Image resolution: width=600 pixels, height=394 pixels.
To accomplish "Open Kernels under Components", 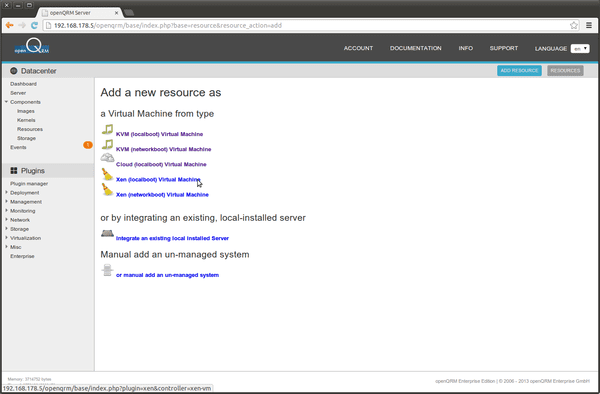I will pyautogui.click(x=26, y=120).
